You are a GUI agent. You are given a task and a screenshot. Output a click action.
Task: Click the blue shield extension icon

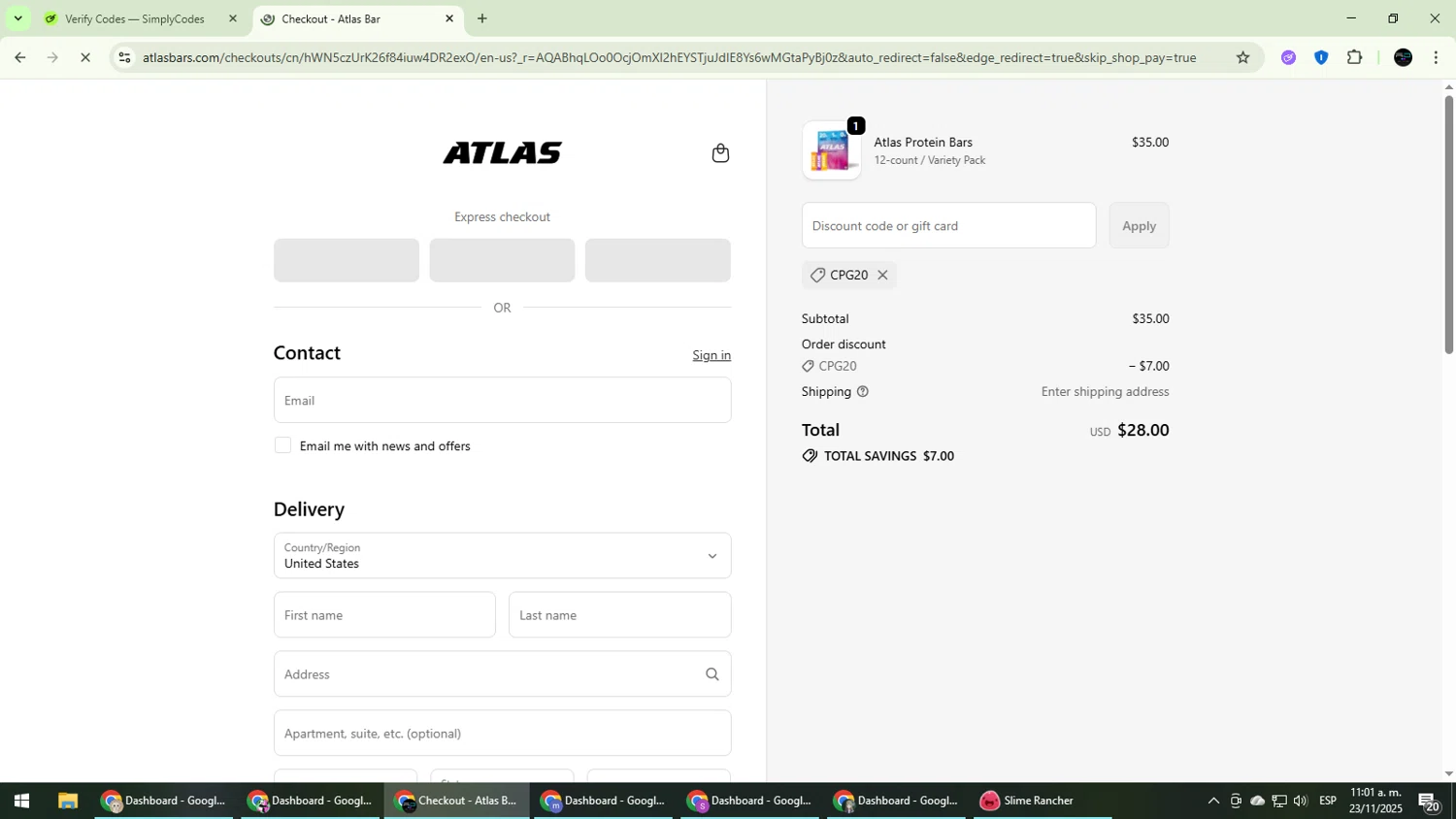point(1321,57)
